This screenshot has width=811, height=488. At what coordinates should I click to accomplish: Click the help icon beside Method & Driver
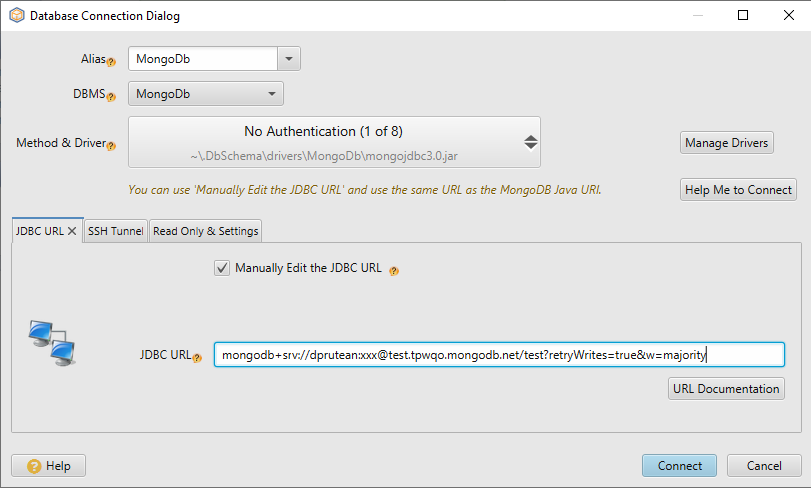click(x=111, y=146)
